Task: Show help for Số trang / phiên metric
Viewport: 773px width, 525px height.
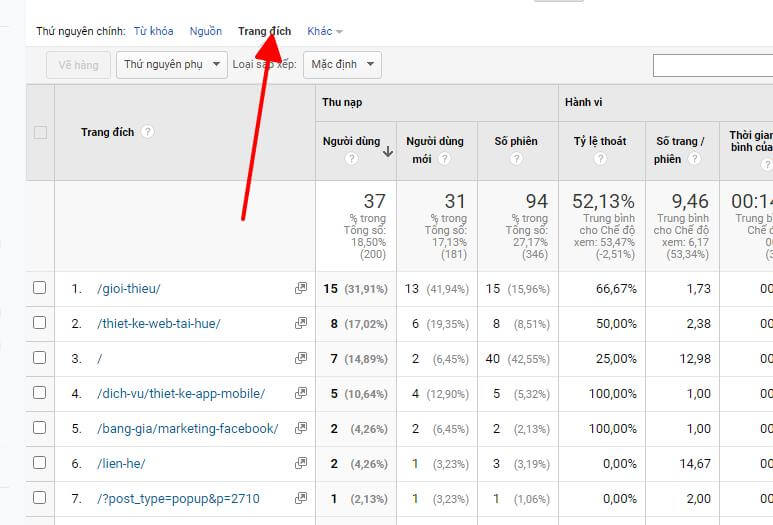Action: coord(695,159)
